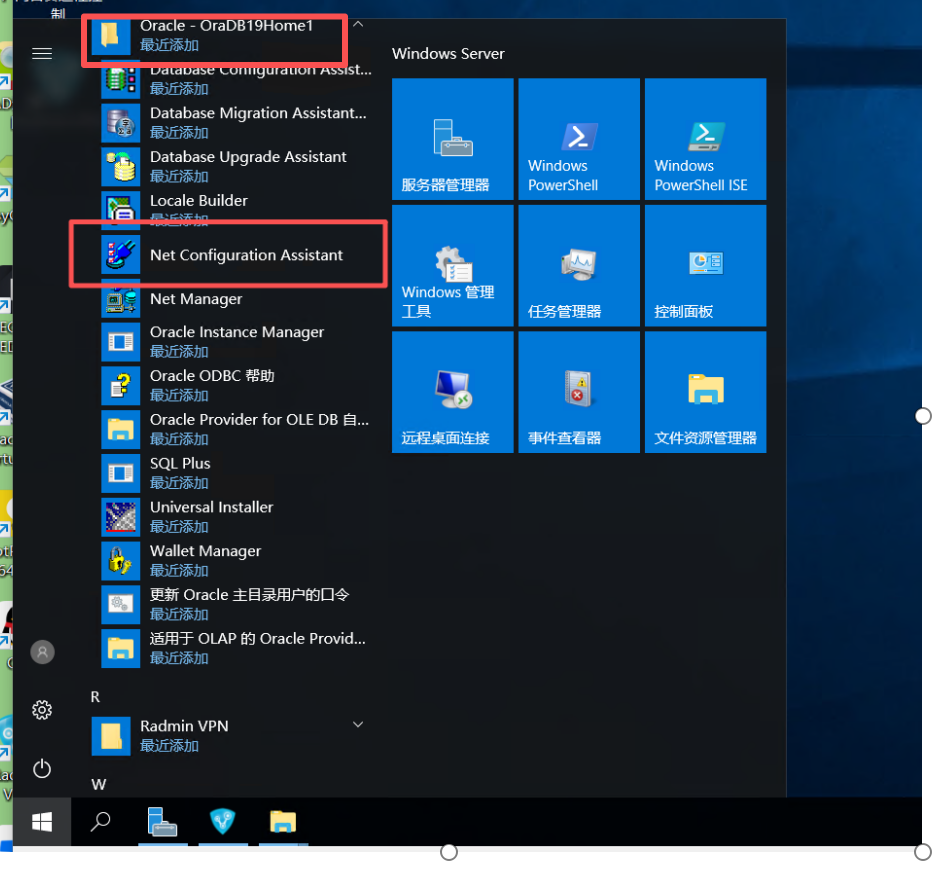Open Server Manager from the taskbar
Screen dimensions: 939x879
click(162, 822)
